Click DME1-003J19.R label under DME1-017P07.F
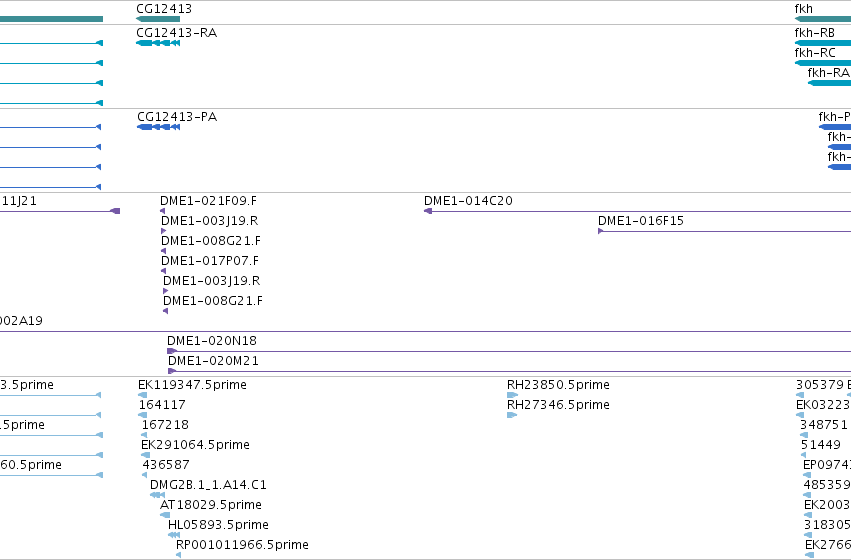 212,281
